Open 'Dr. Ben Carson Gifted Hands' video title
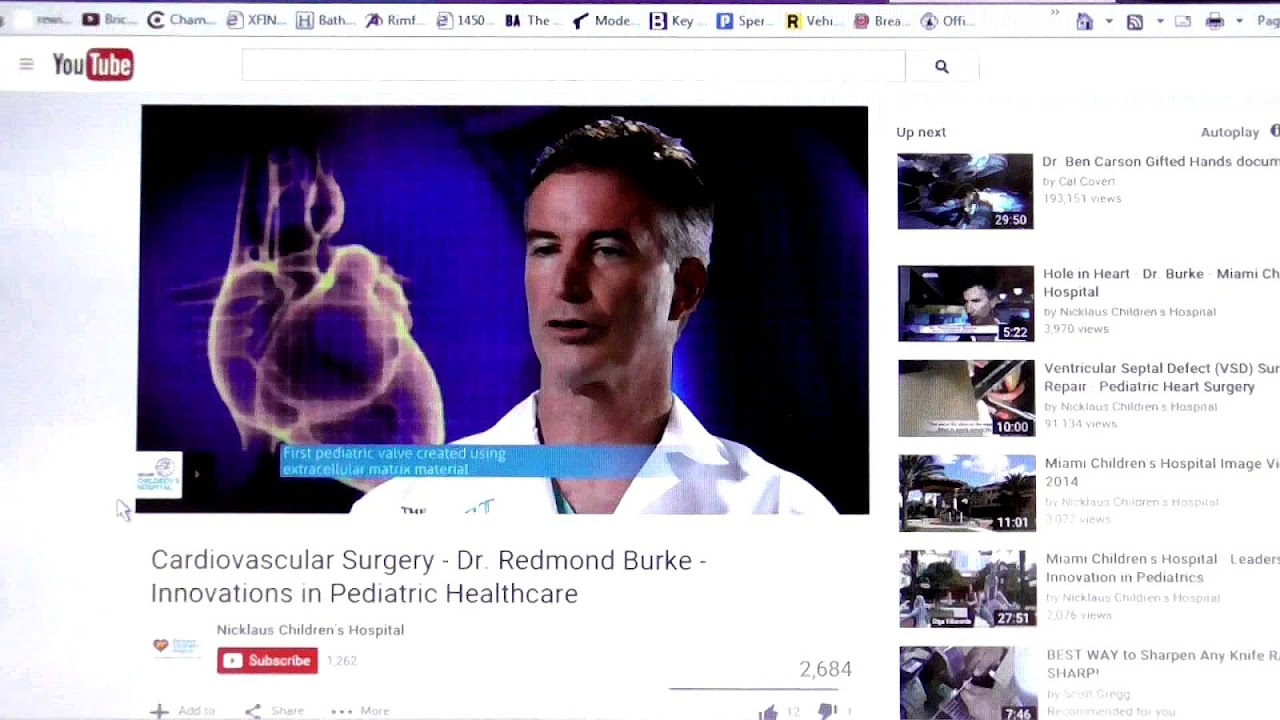This screenshot has height=720, width=1280. 1160,162
